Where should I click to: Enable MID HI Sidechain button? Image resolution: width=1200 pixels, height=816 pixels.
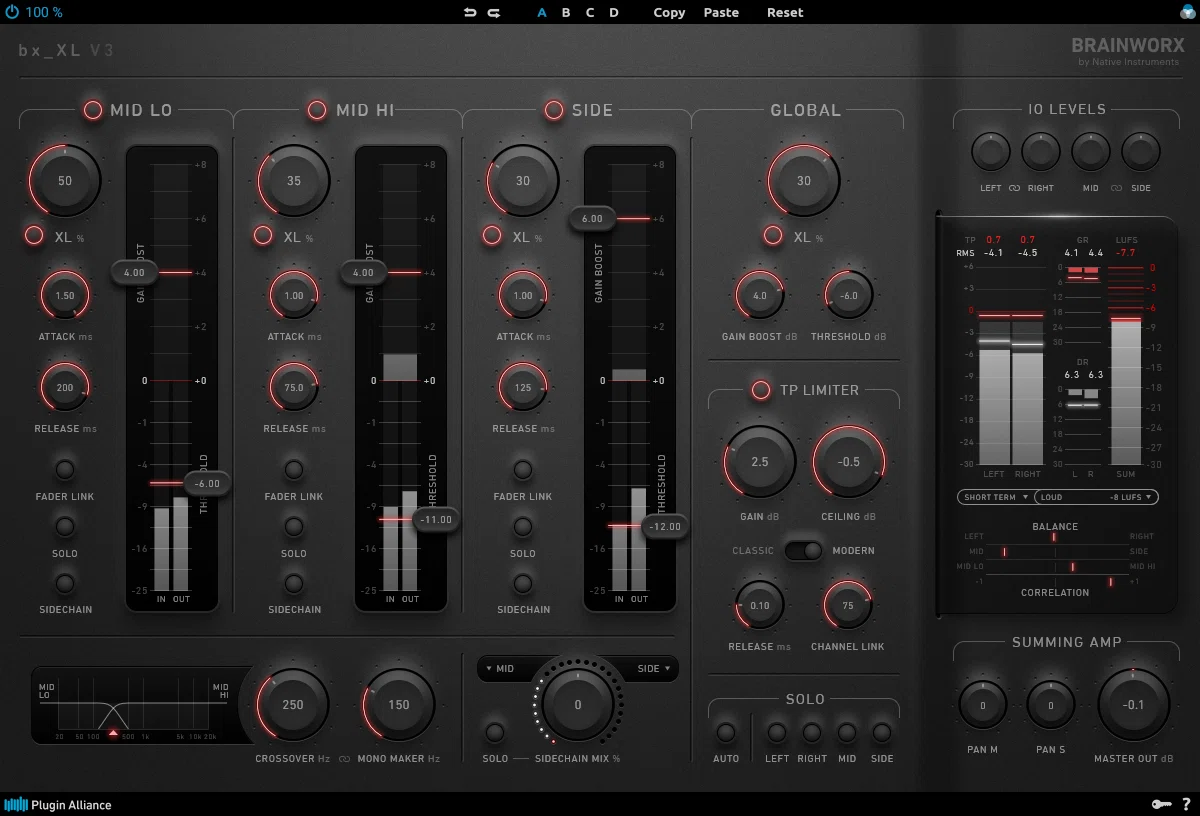point(294,583)
